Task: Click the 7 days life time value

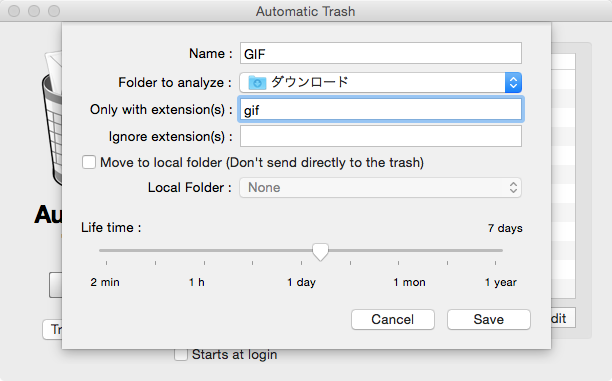Action: coord(505,228)
